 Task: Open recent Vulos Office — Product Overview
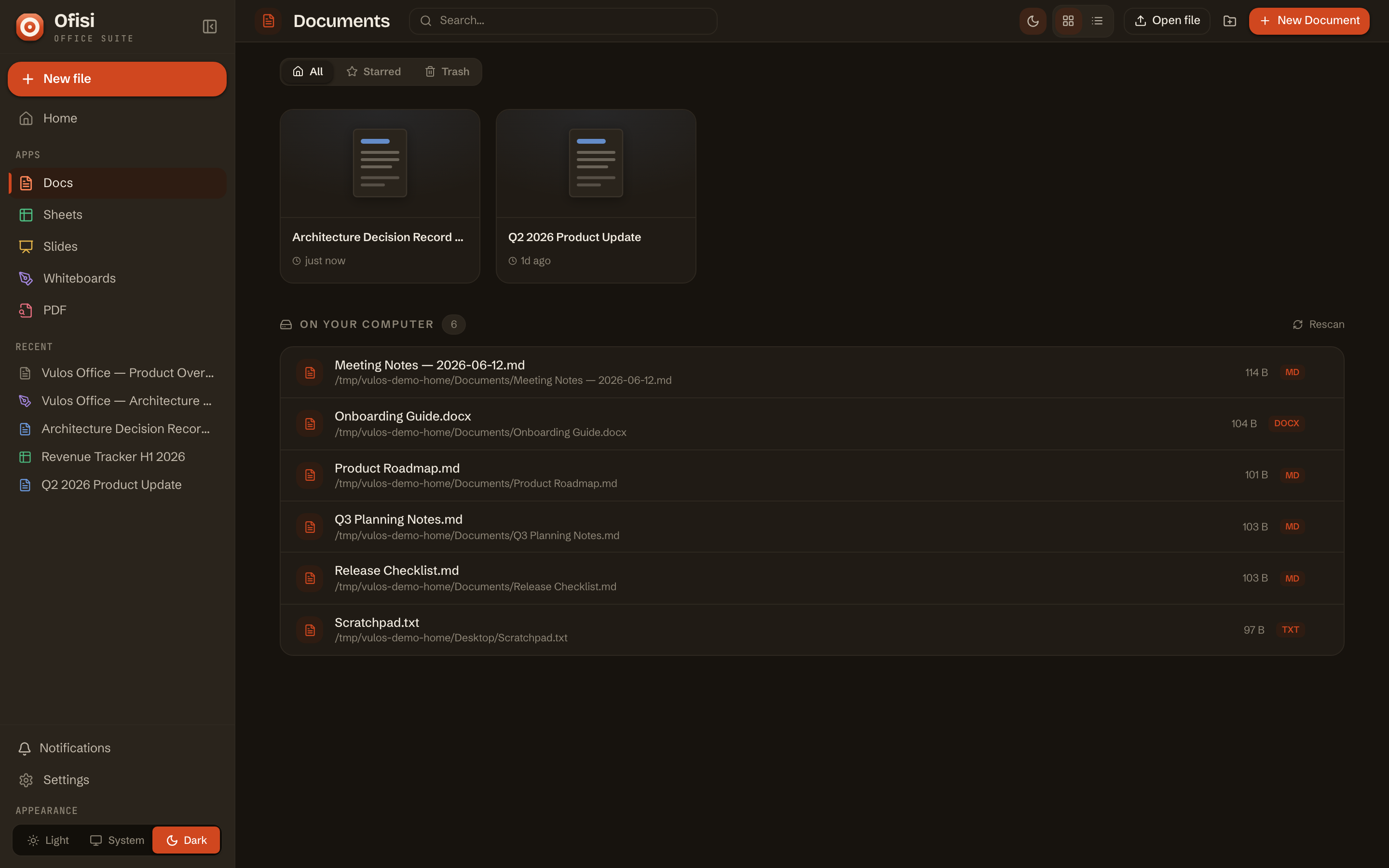(117, 373)
